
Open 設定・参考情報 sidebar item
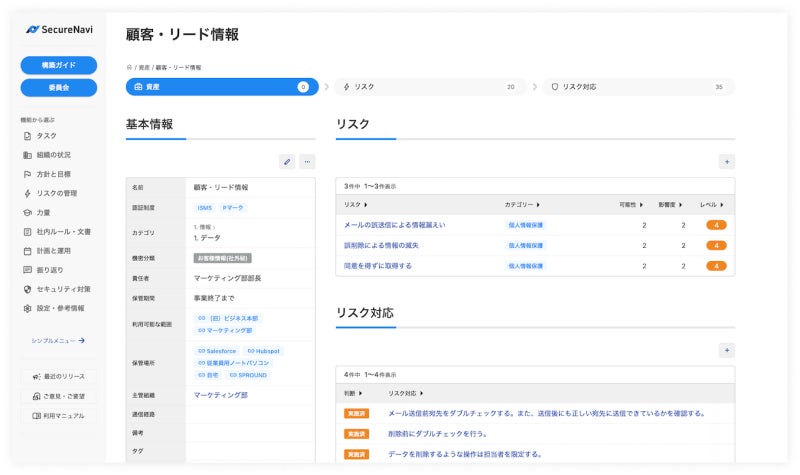coord(54,308)
